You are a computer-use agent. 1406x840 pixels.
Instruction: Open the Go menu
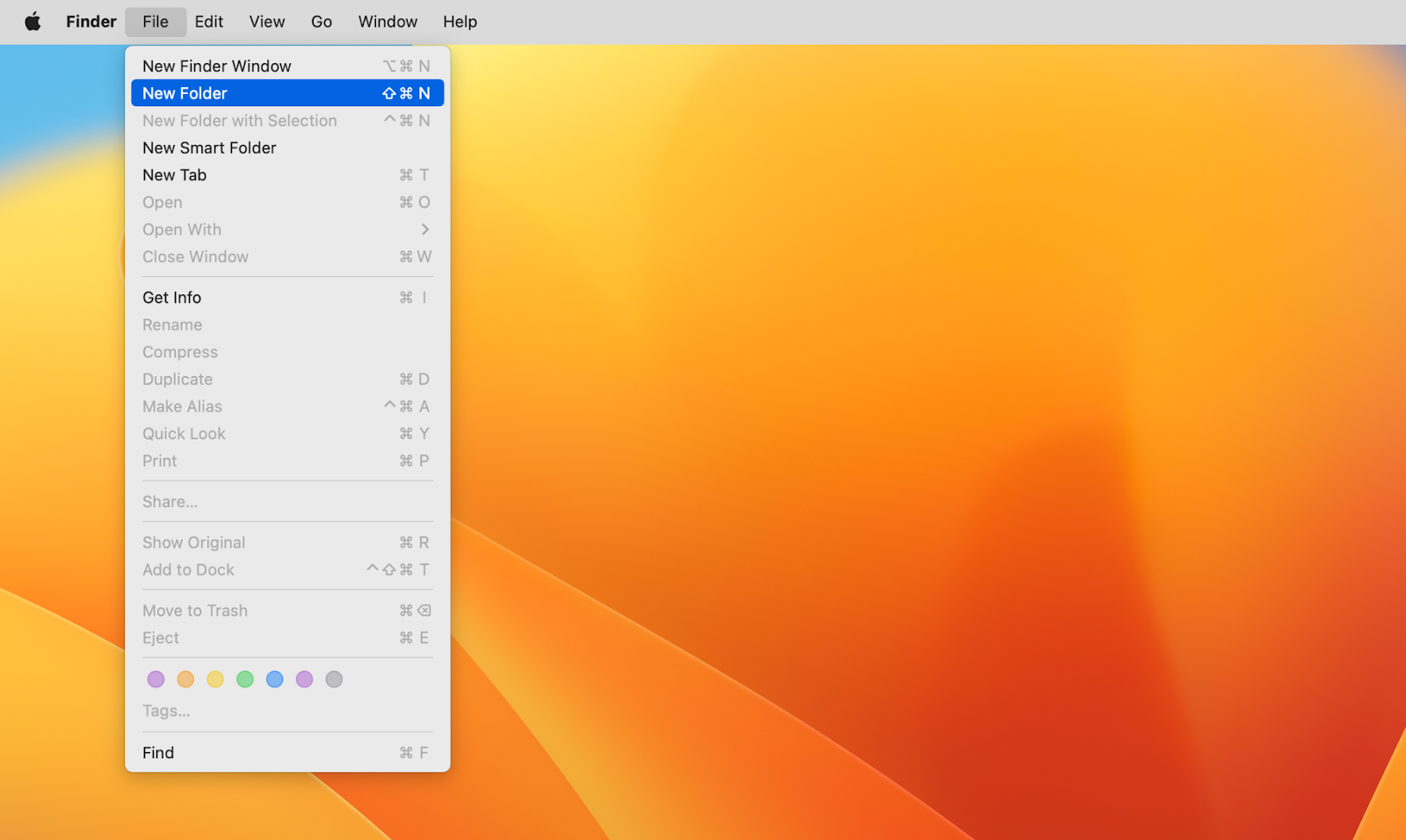pyautogui.click(x=321, y=21)
